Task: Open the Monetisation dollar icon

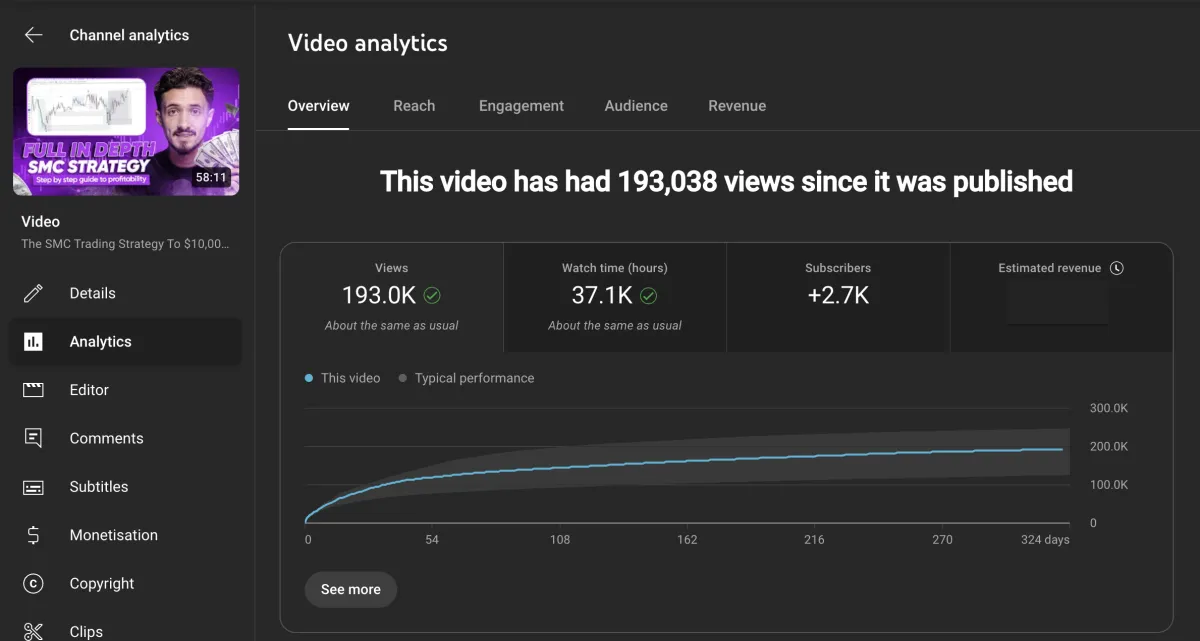Action: [x=33, y=535]
